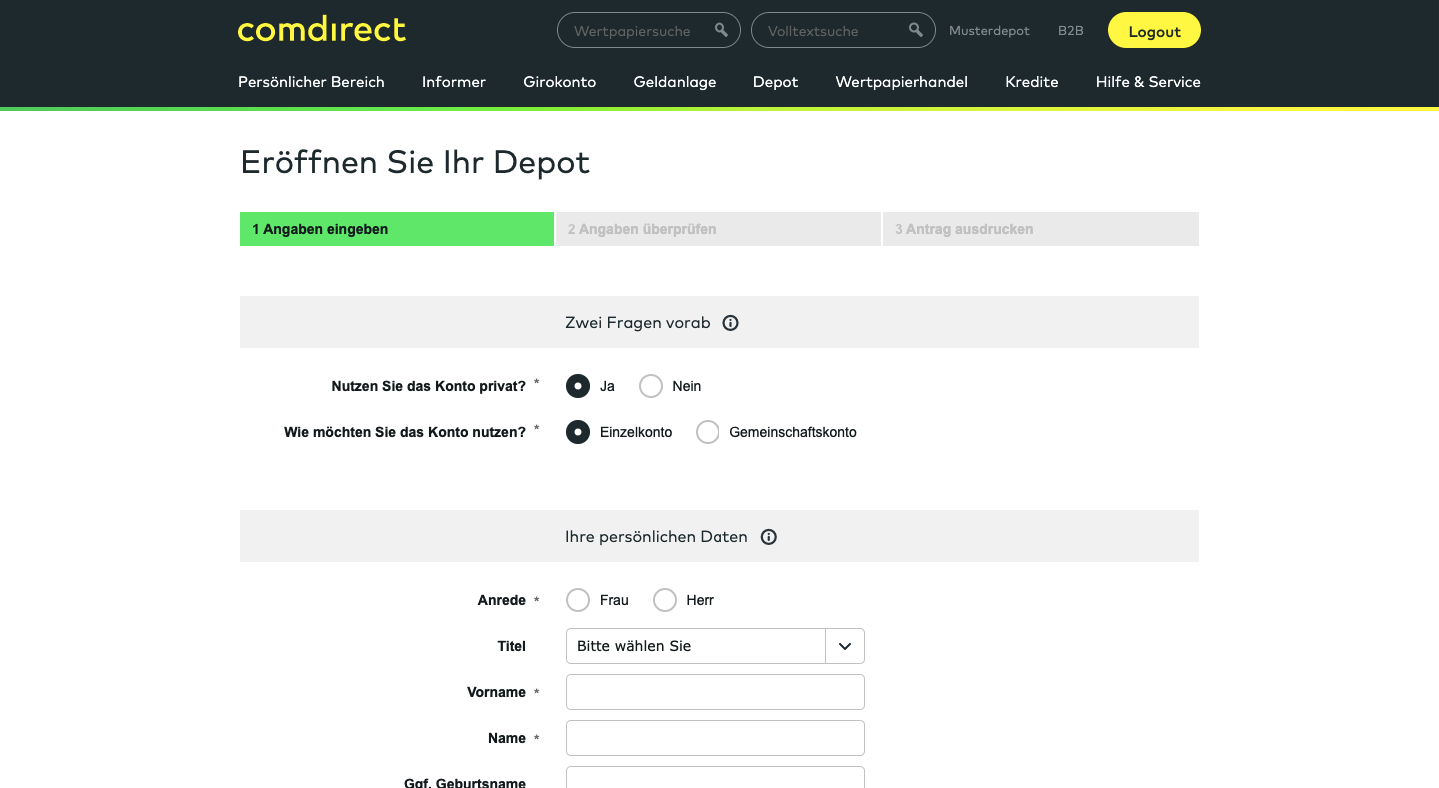Click the comdirect logo
The width and height of the screenshot is (1439, 788).
pyautogui.click(x=321, y=30)
